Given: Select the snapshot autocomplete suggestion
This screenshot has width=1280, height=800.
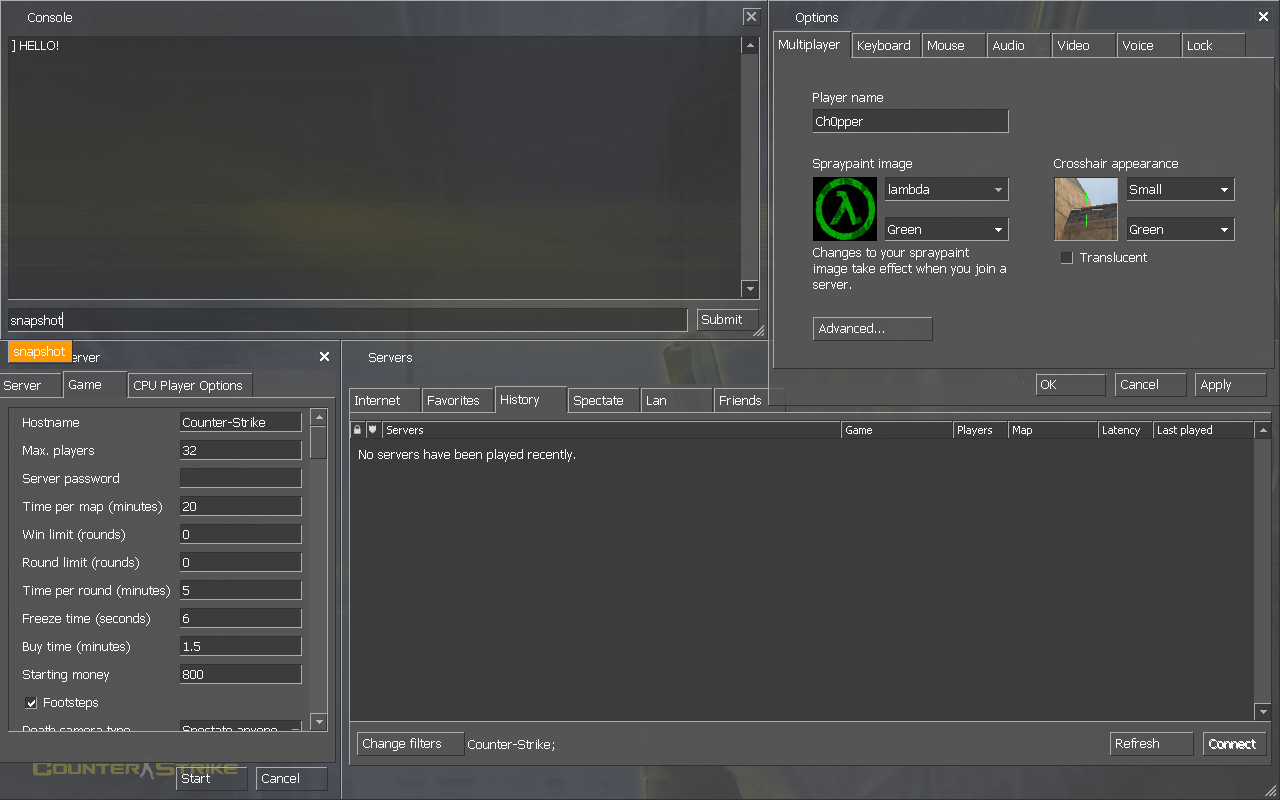Looking at the screenshot, I should (39, 352).
